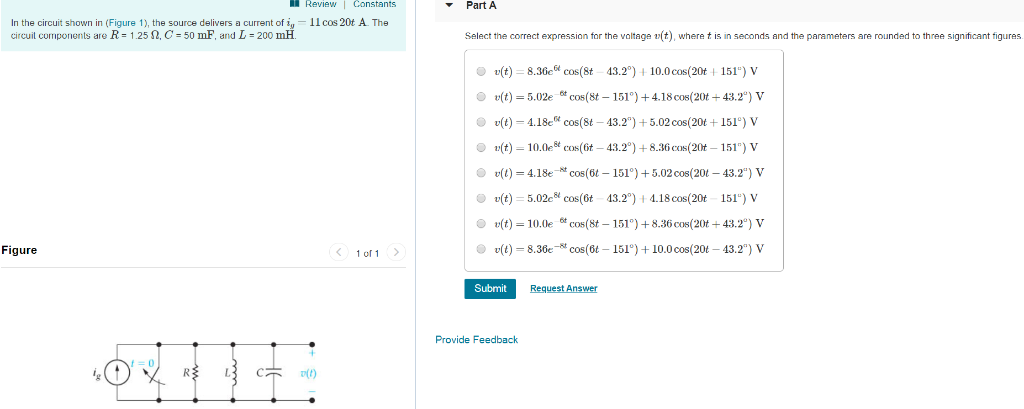Click the v(t) voltage label in the circuit
The width and height of the screenshot is (1024, 409).
(x=308, y=374)
